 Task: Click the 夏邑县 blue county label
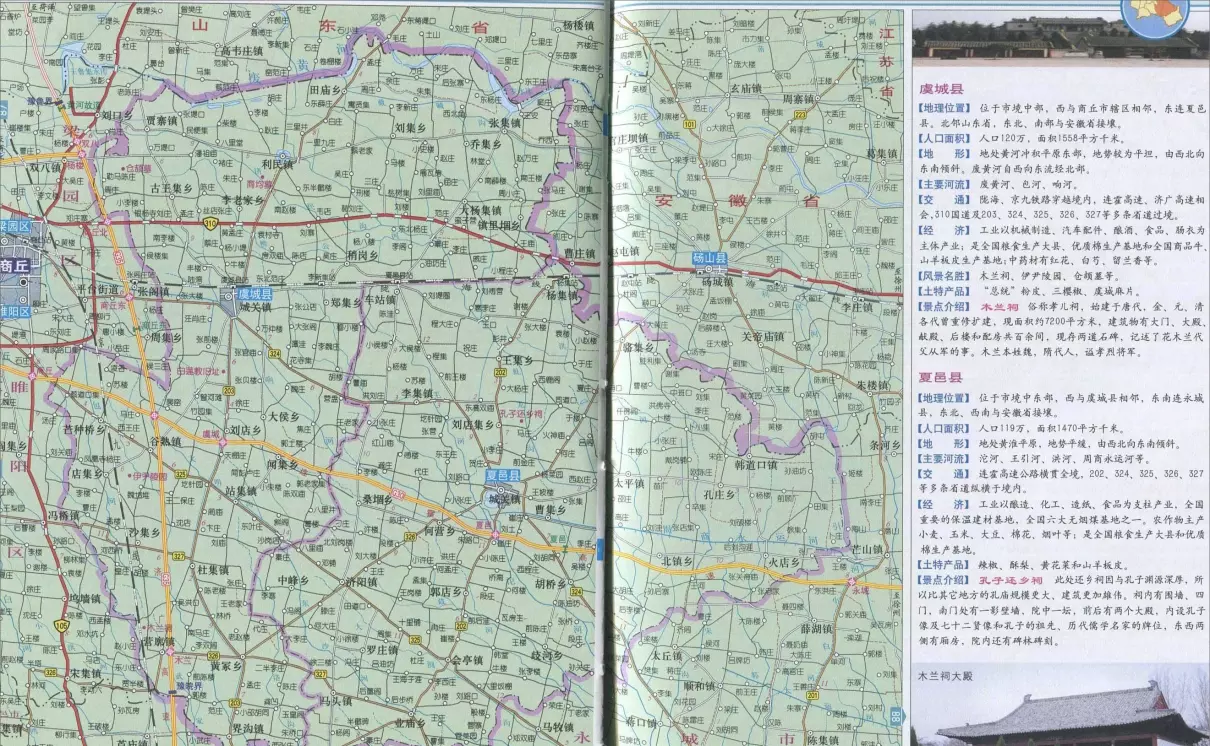pyautogui.click(x=503, y=476)
